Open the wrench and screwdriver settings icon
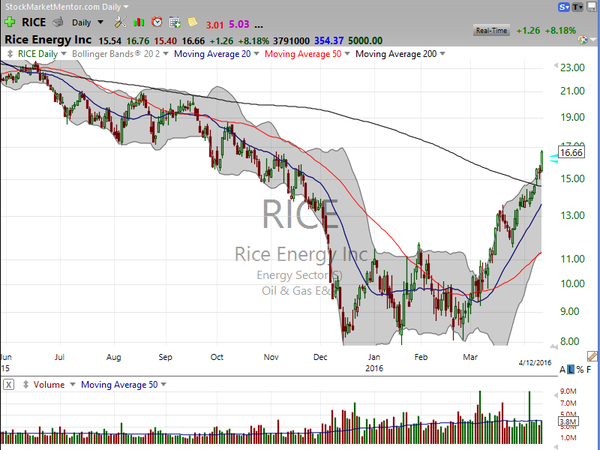Image resolution: width=600 pixels, height=450 pixels. tap(120, 22)
